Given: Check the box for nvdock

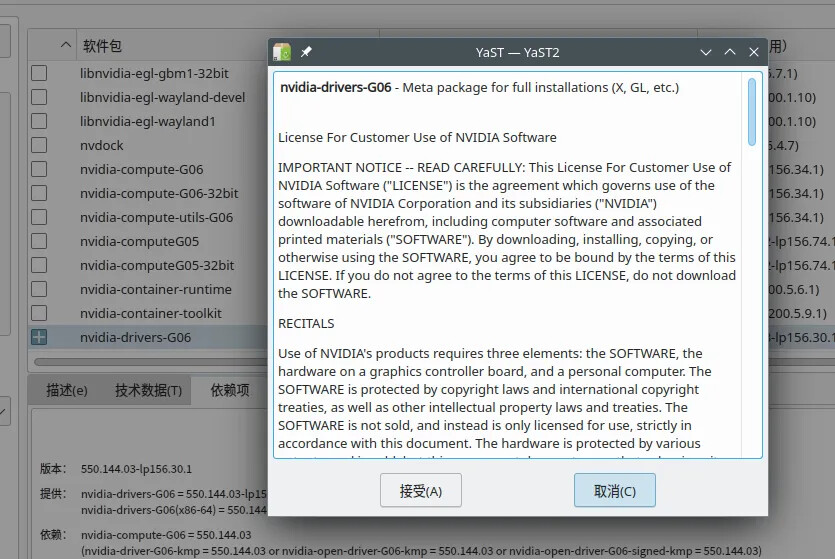Looking at the screenshot, I should pyautogui.click(x=39, y=145).
